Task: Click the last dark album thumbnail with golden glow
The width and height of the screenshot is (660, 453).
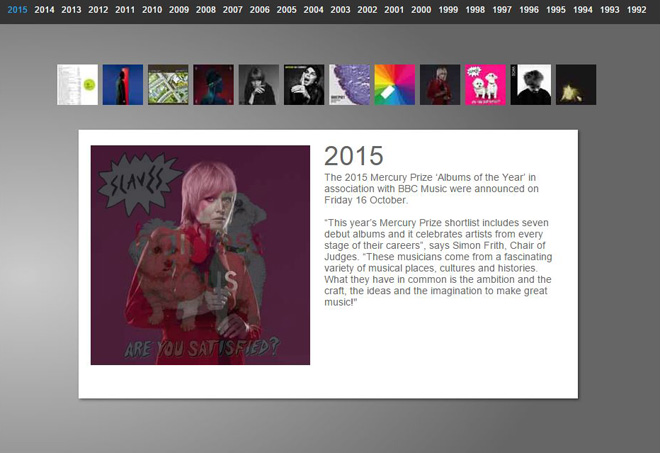Action: click(x=576, y=85)
